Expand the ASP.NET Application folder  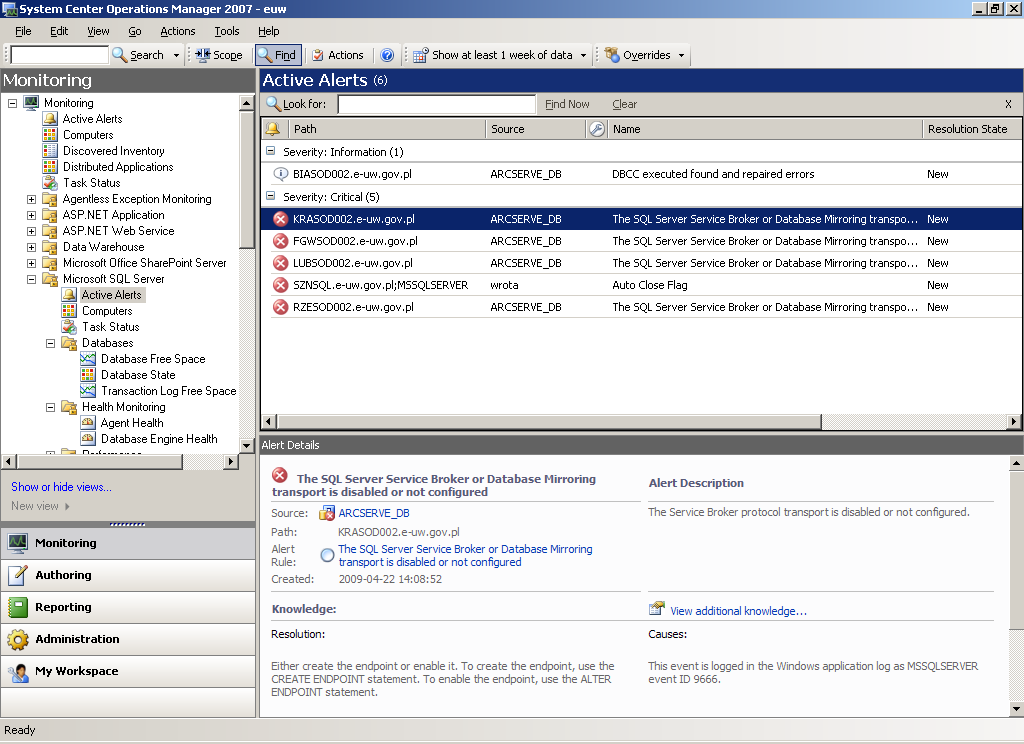point(31,215)
